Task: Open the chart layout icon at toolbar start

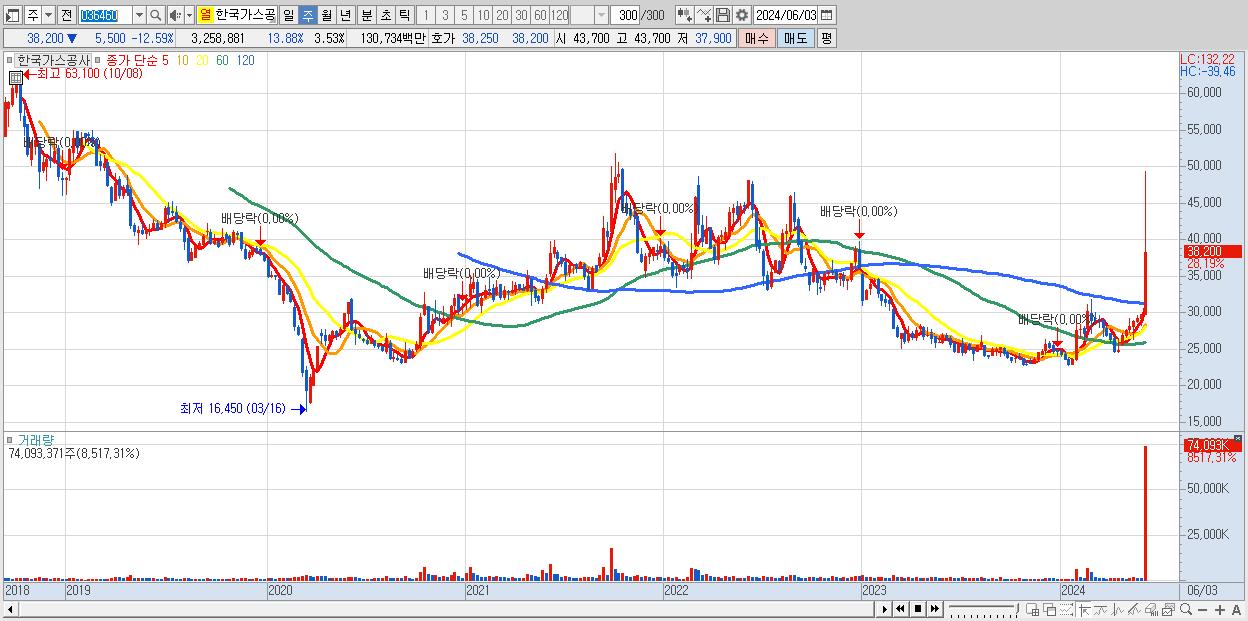Action: 12,15
